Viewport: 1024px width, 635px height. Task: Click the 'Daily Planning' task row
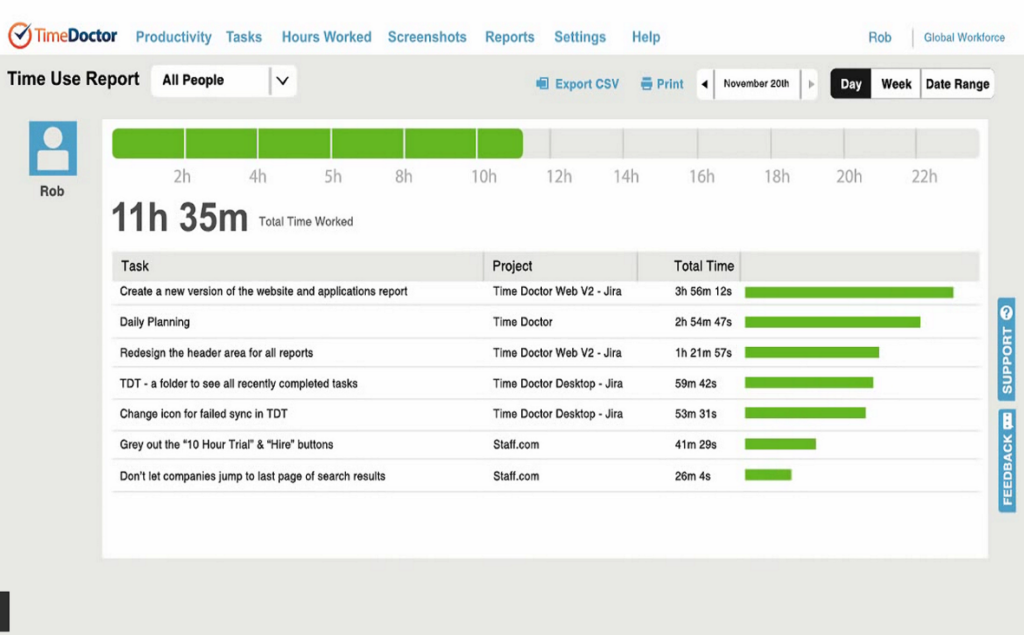[546, 322]
